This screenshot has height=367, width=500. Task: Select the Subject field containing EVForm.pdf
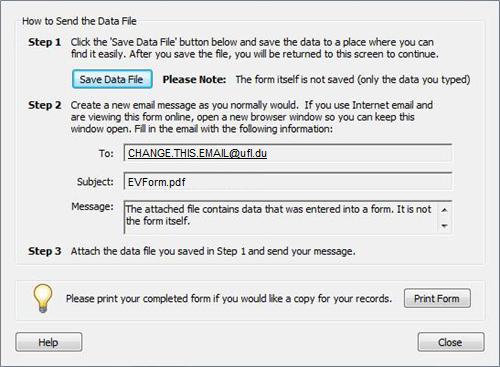[288, 182]
